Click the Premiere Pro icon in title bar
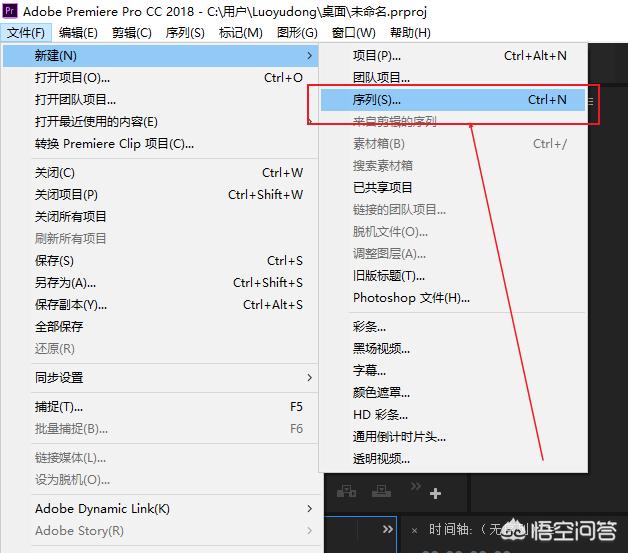The width and height of the screenshot is (628, 553). (x=10, y=11)
